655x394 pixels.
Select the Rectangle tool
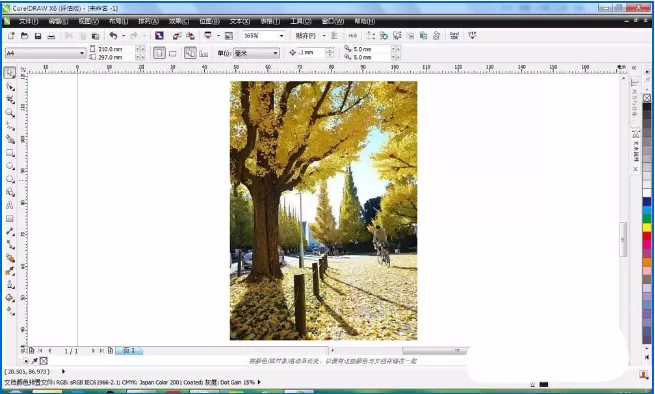[x=10, y=153]
